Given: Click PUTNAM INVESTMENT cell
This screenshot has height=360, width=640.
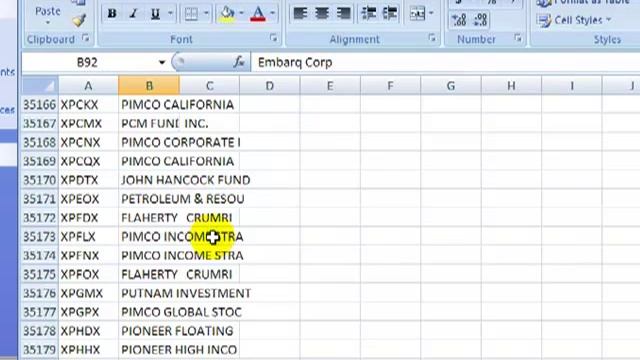Looking at the screenshot, I should [x=149, y=293].
